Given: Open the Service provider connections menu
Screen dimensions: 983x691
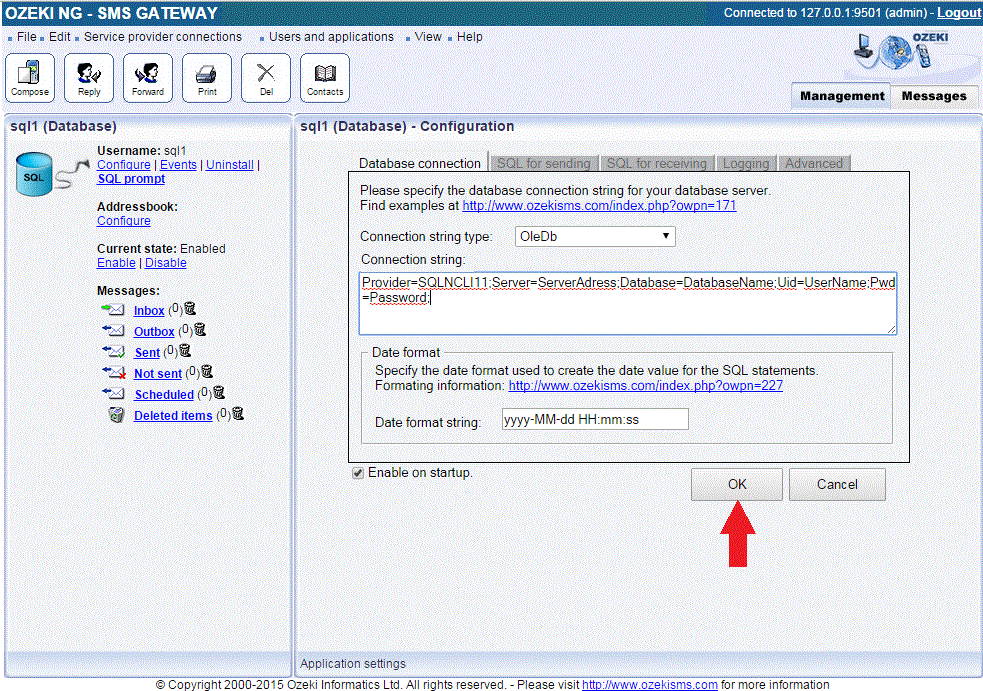Looking at the screenshot, I should click(x=162, y=37).
